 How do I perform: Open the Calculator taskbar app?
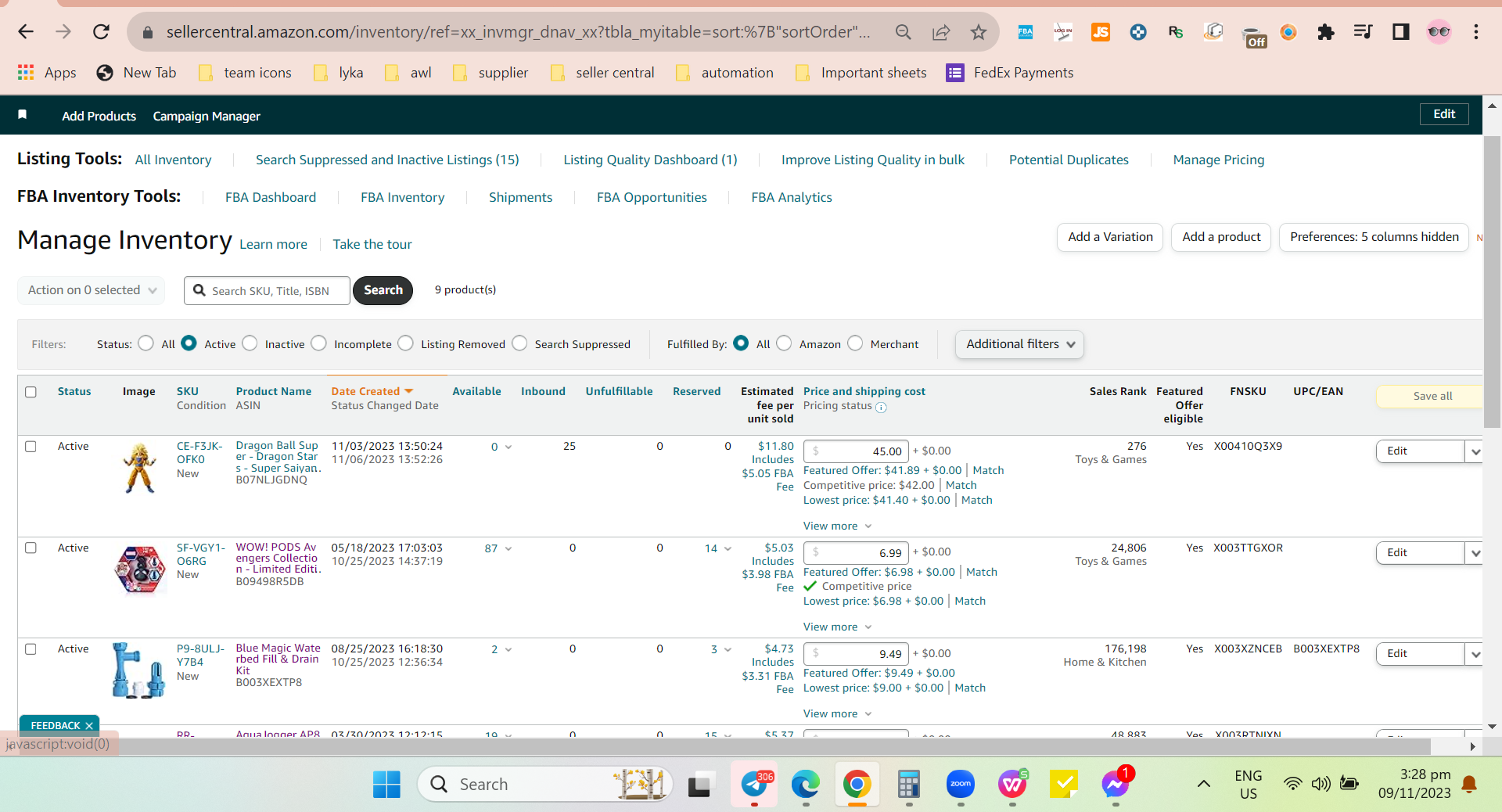(909, 784)
